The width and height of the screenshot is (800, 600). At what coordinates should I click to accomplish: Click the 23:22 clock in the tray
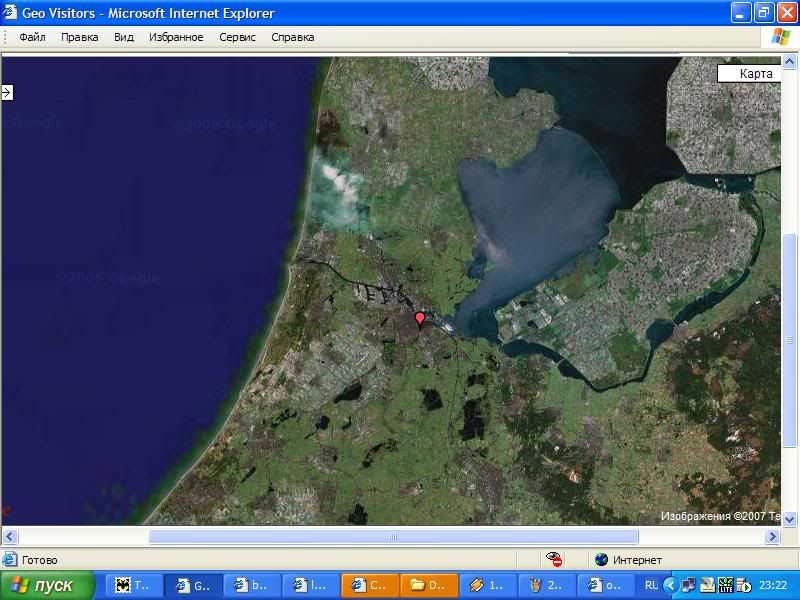click(773, 585)
